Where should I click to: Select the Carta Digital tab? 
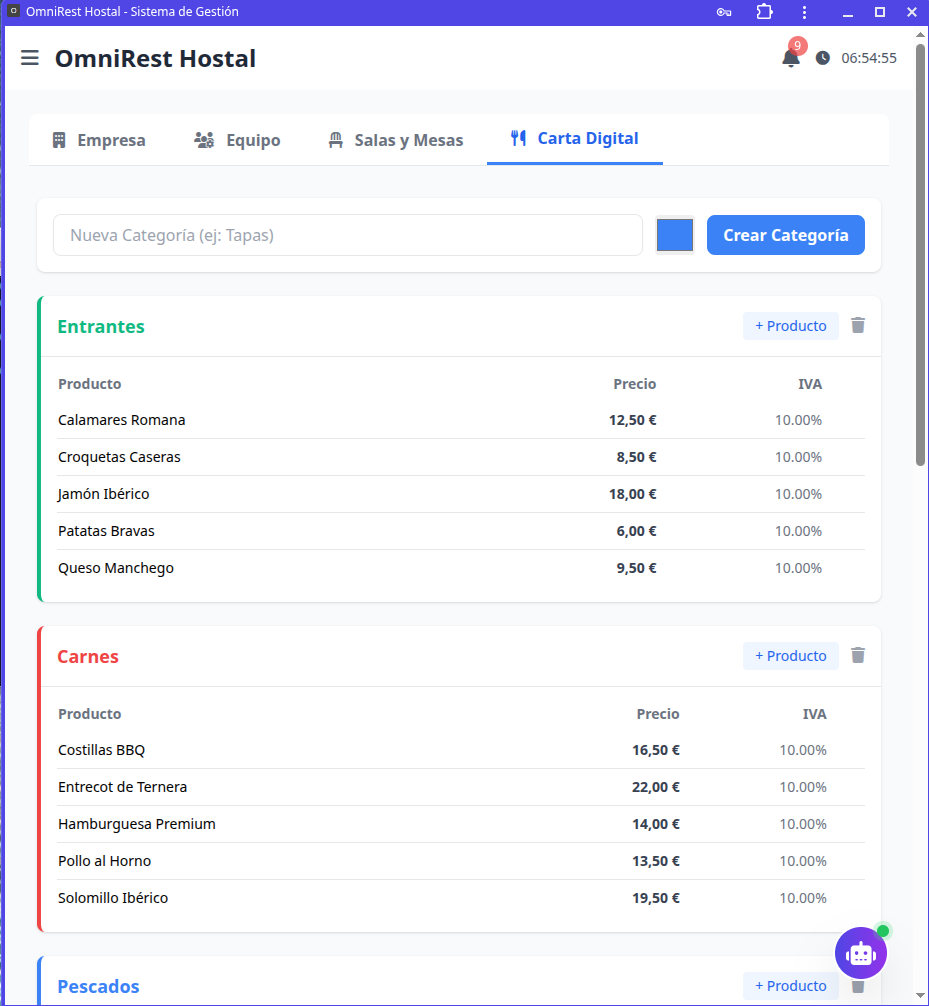point(575,139)
